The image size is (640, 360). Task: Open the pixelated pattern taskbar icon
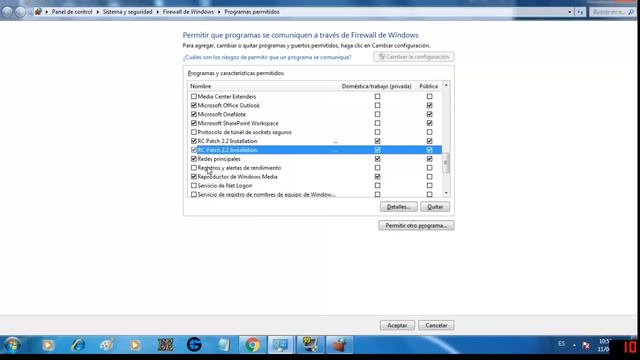(165, 345)
